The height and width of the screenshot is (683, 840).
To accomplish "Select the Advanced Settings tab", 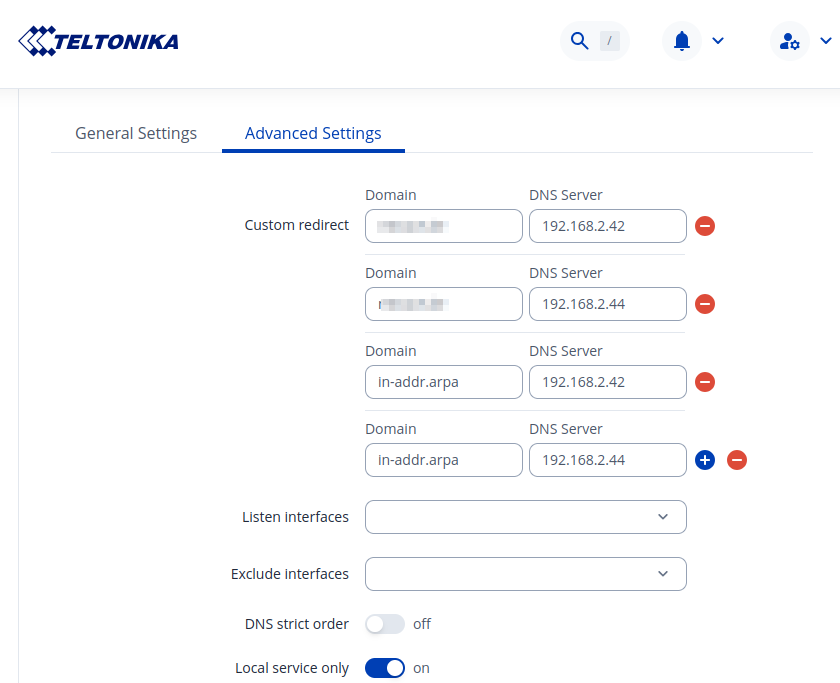I will (x=313, y=133).
